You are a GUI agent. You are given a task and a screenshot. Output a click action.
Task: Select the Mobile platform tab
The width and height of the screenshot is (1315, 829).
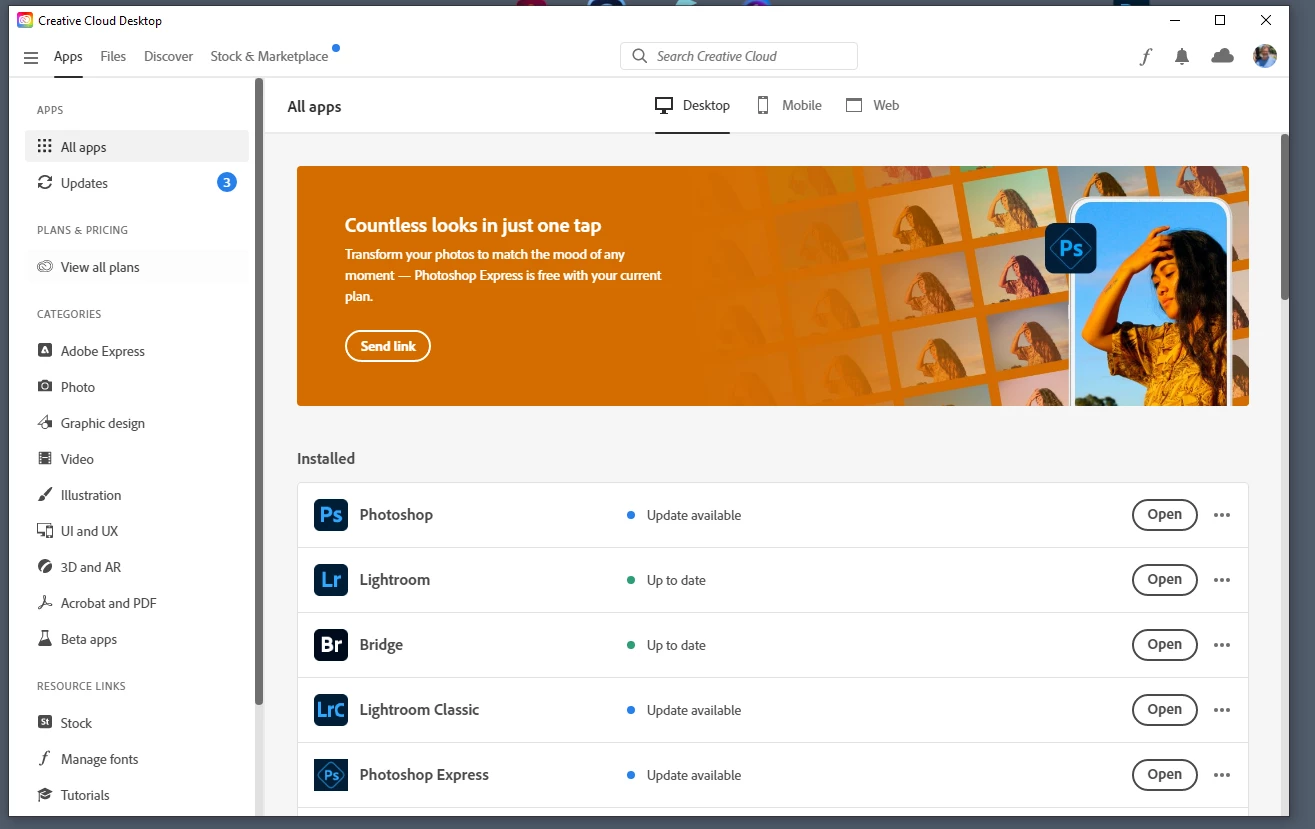pyautogui.click(x=789, y=105)
